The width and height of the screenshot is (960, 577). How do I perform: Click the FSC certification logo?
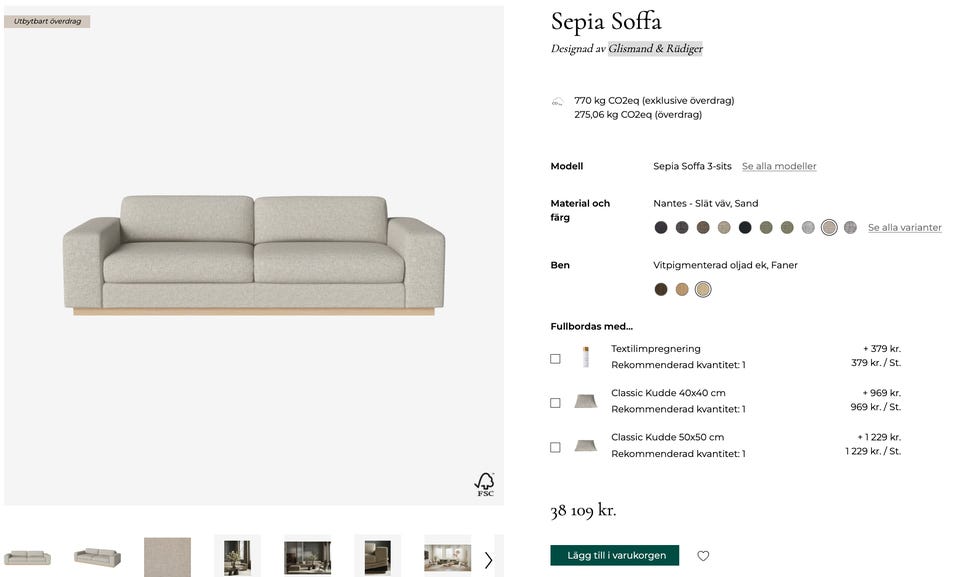coord(484,485)
